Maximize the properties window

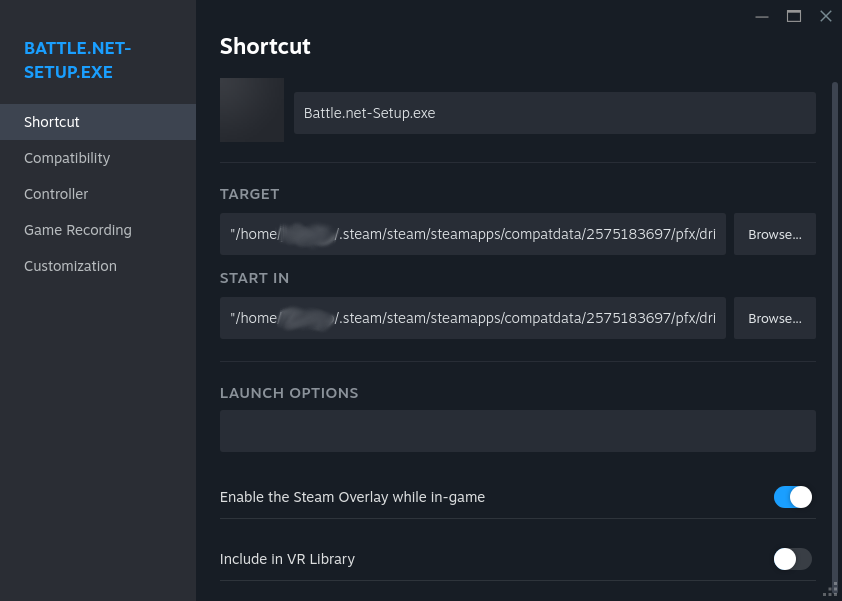click(794, 16)
